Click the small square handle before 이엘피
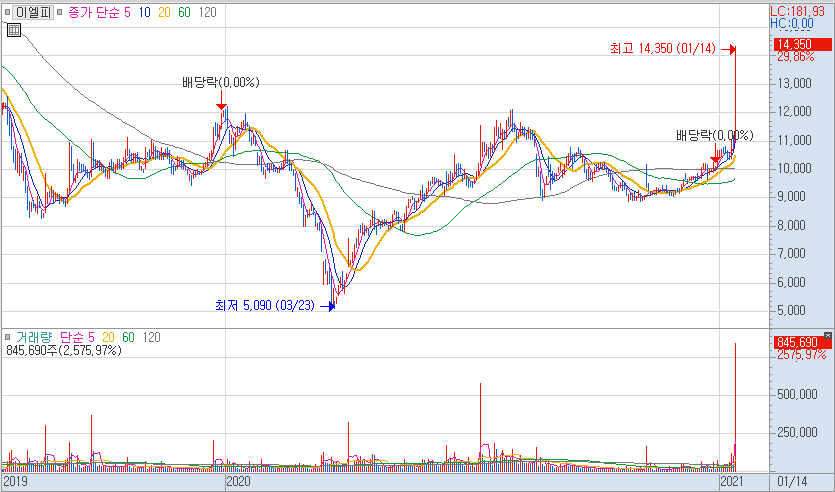The width and height of the screenshot is (835, 492). tap(7, 12)
